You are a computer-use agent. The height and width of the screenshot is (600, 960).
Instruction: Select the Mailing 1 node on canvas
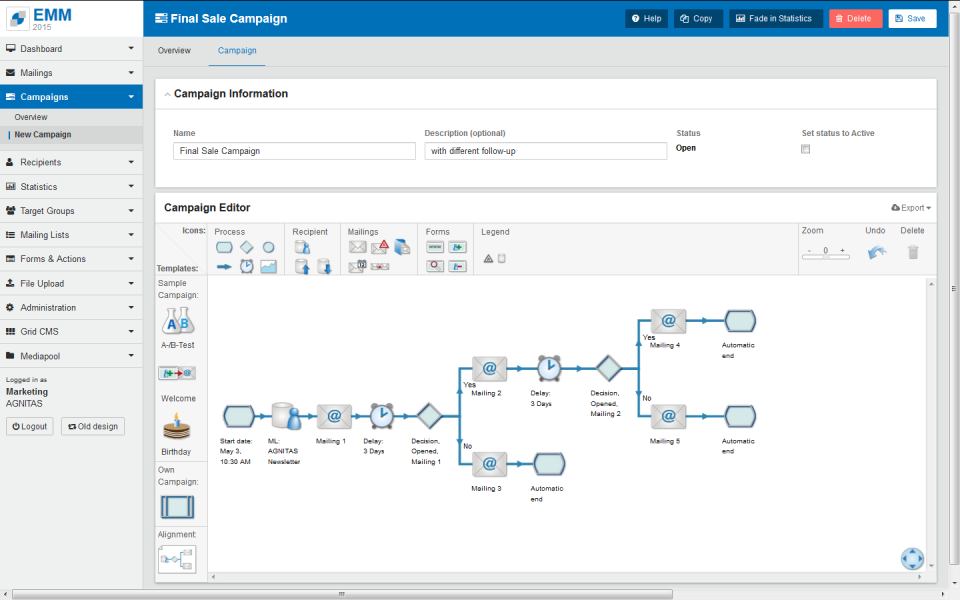pyautogui.click(x=334, y=416)
